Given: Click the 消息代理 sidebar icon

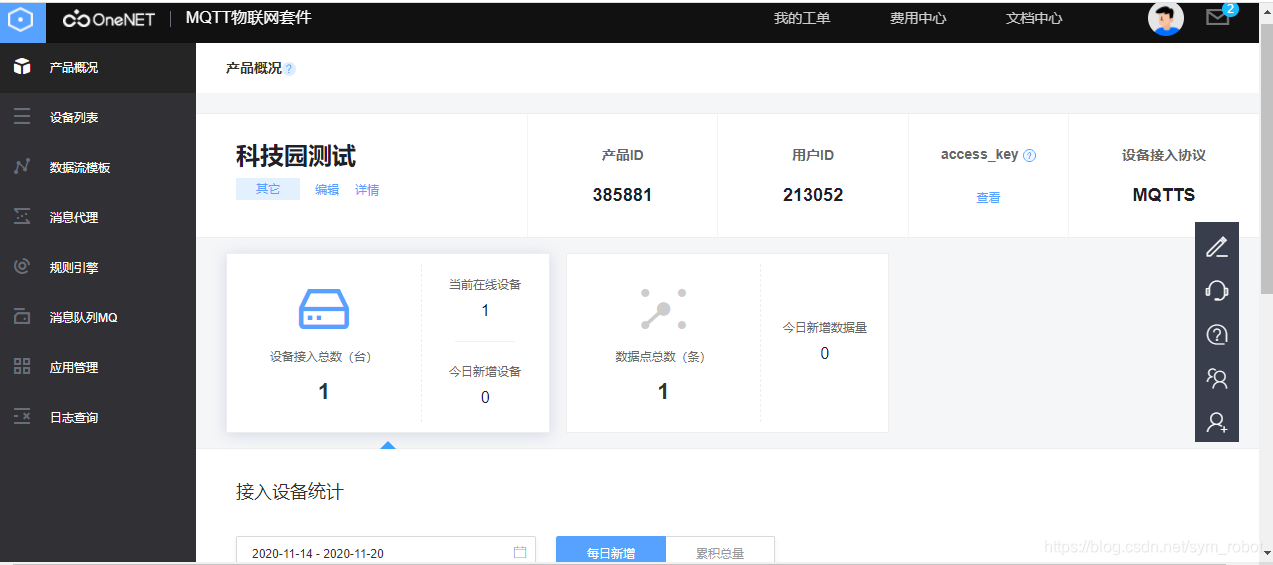Looking at the screenshot, I should tap(22, 217).
